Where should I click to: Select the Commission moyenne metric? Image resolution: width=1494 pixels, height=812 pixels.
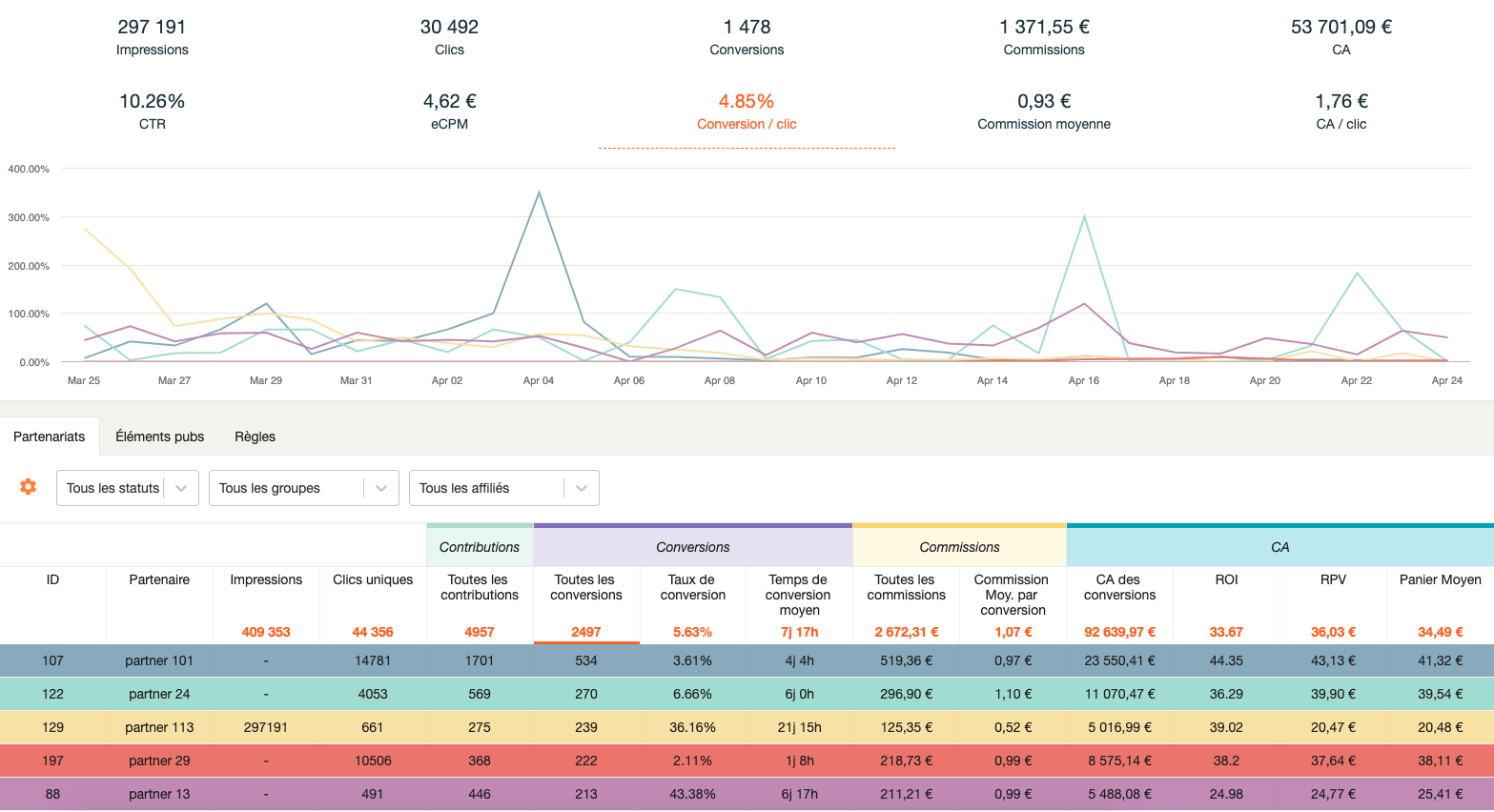point(1044,112)
